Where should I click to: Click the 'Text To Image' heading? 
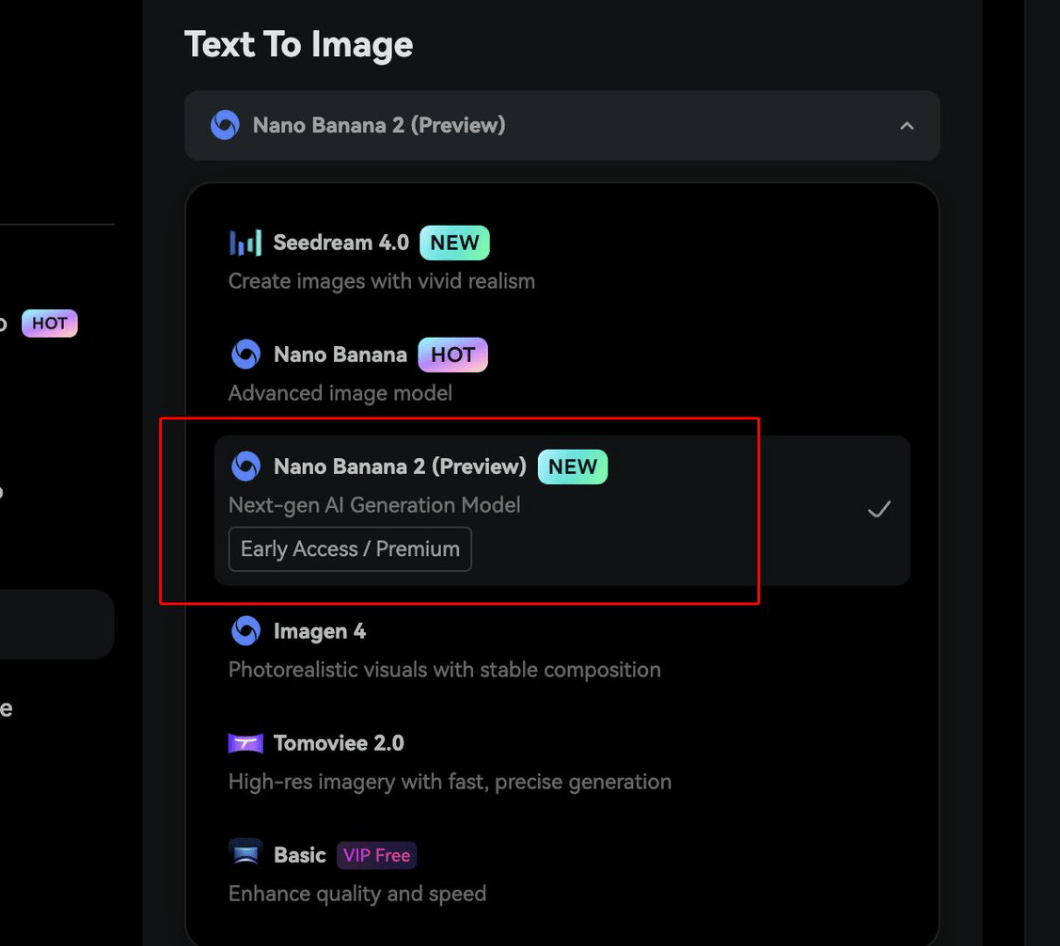tap(298, 45)
